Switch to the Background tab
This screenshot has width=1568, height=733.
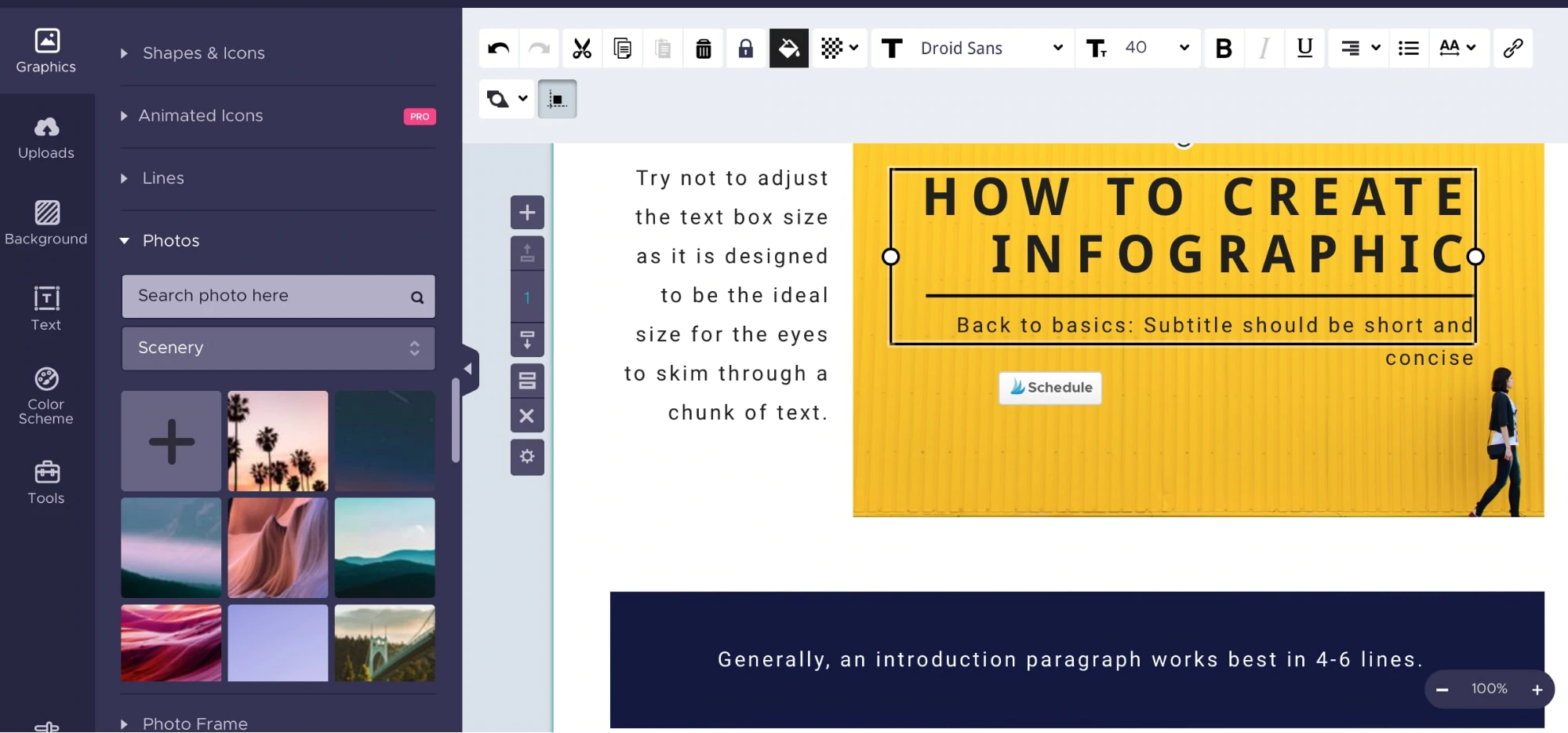(46, 223)
